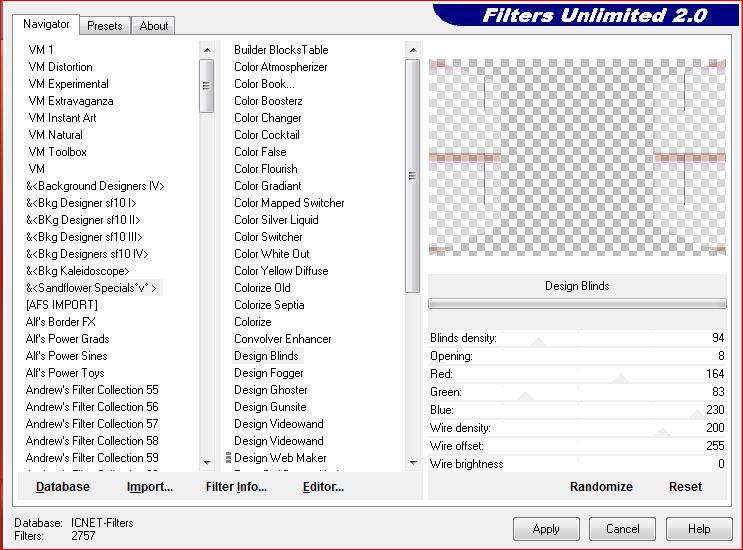Choose the Color Cocktail filter
Image resolution: width=743 pixels, height=550 pixels.
267,135
